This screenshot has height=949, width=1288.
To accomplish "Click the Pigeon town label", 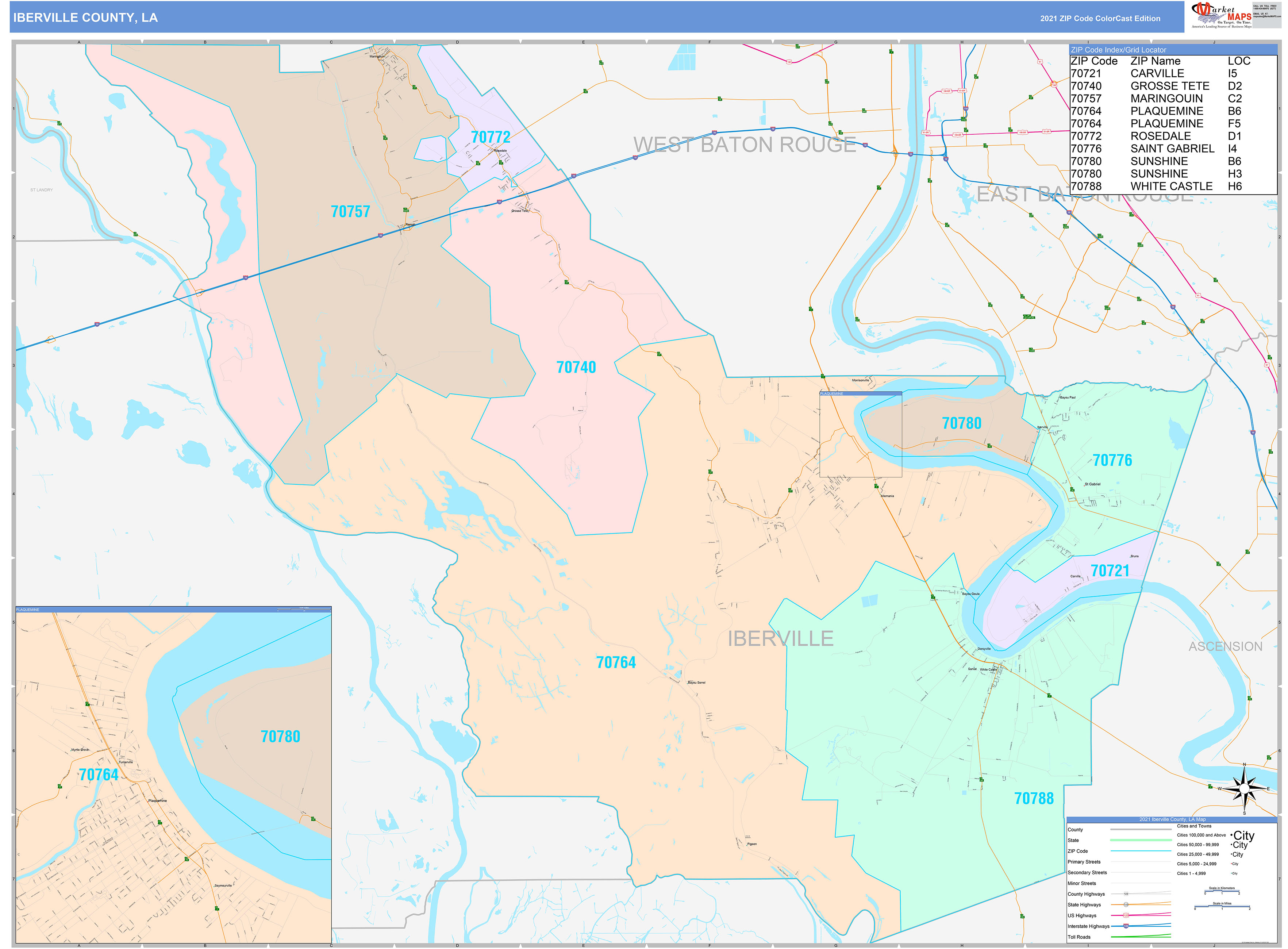I will (752, 844).
